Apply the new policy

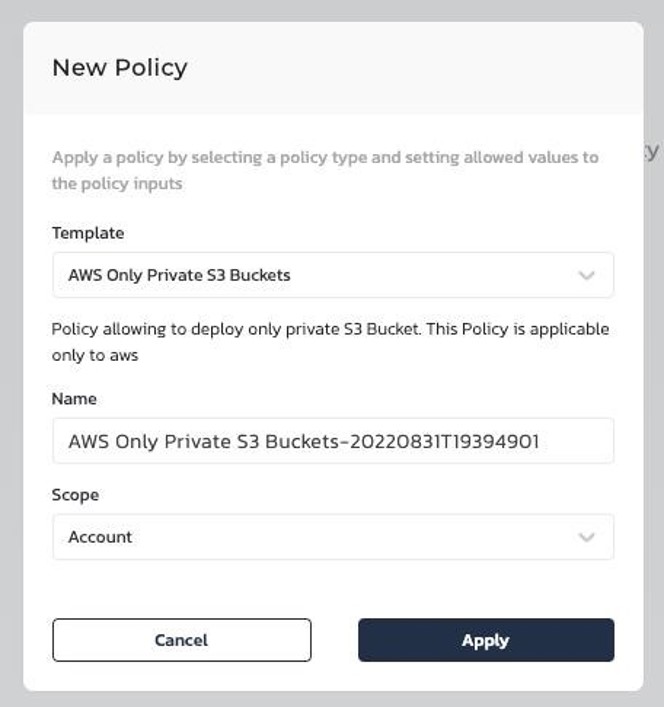(x=486, y=640)
